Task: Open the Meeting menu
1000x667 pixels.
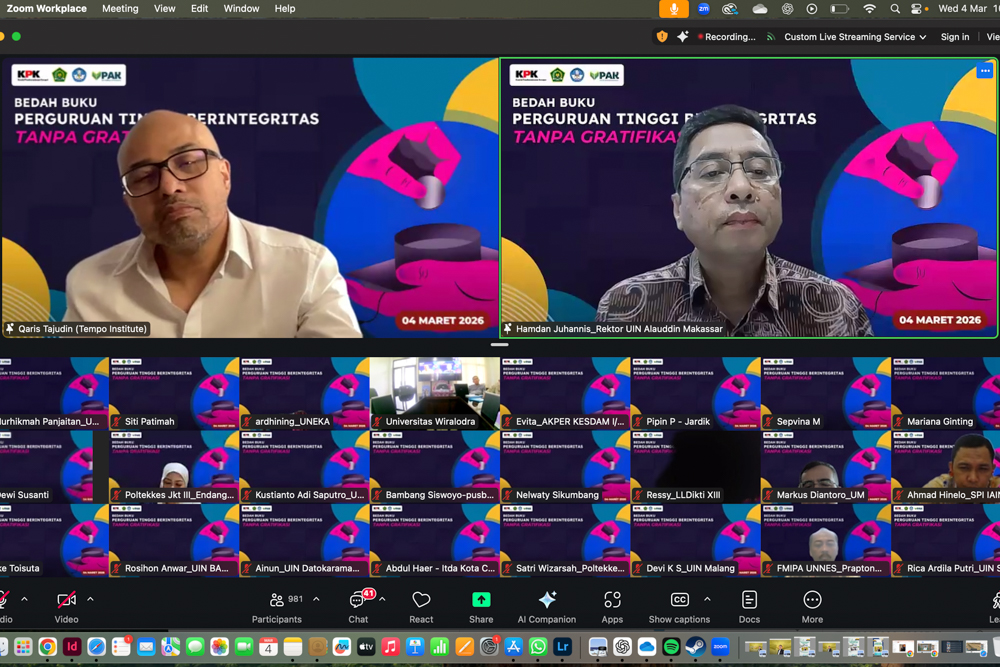Action: click(120, 9)
